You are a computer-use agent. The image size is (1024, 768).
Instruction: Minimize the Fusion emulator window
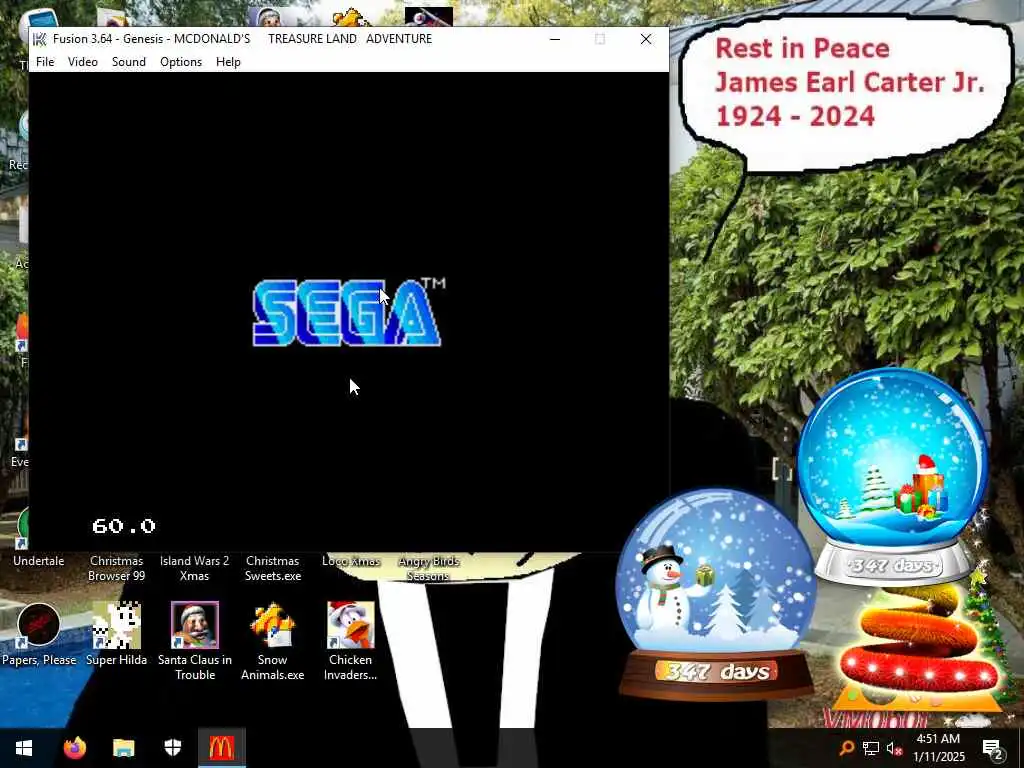(x=555, y=39)
